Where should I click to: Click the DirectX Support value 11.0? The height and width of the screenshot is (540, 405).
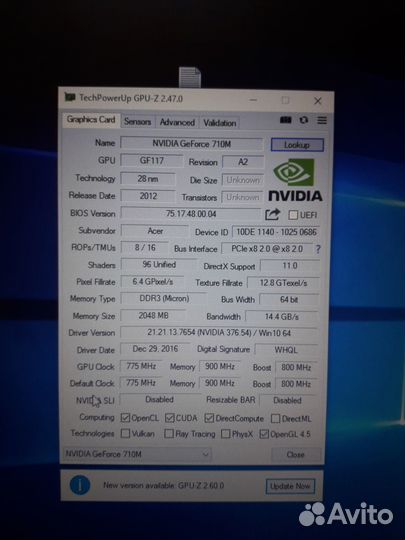point(290,266)
